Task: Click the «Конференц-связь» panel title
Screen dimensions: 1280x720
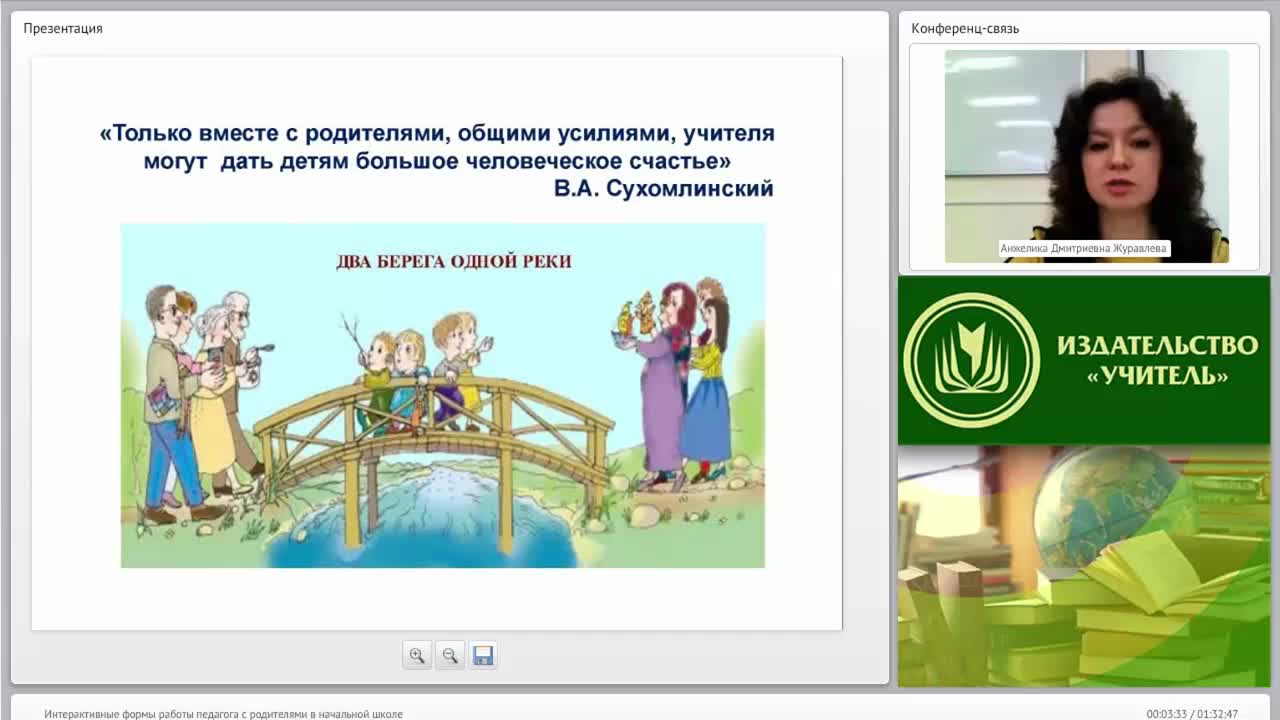Action: click(965, 28)
